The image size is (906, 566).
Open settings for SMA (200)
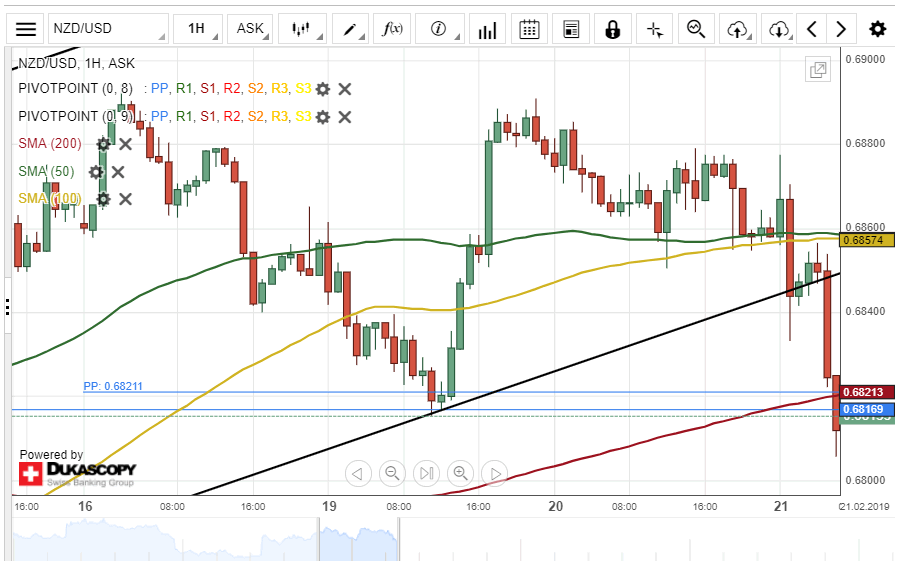(x=103, y=144)
